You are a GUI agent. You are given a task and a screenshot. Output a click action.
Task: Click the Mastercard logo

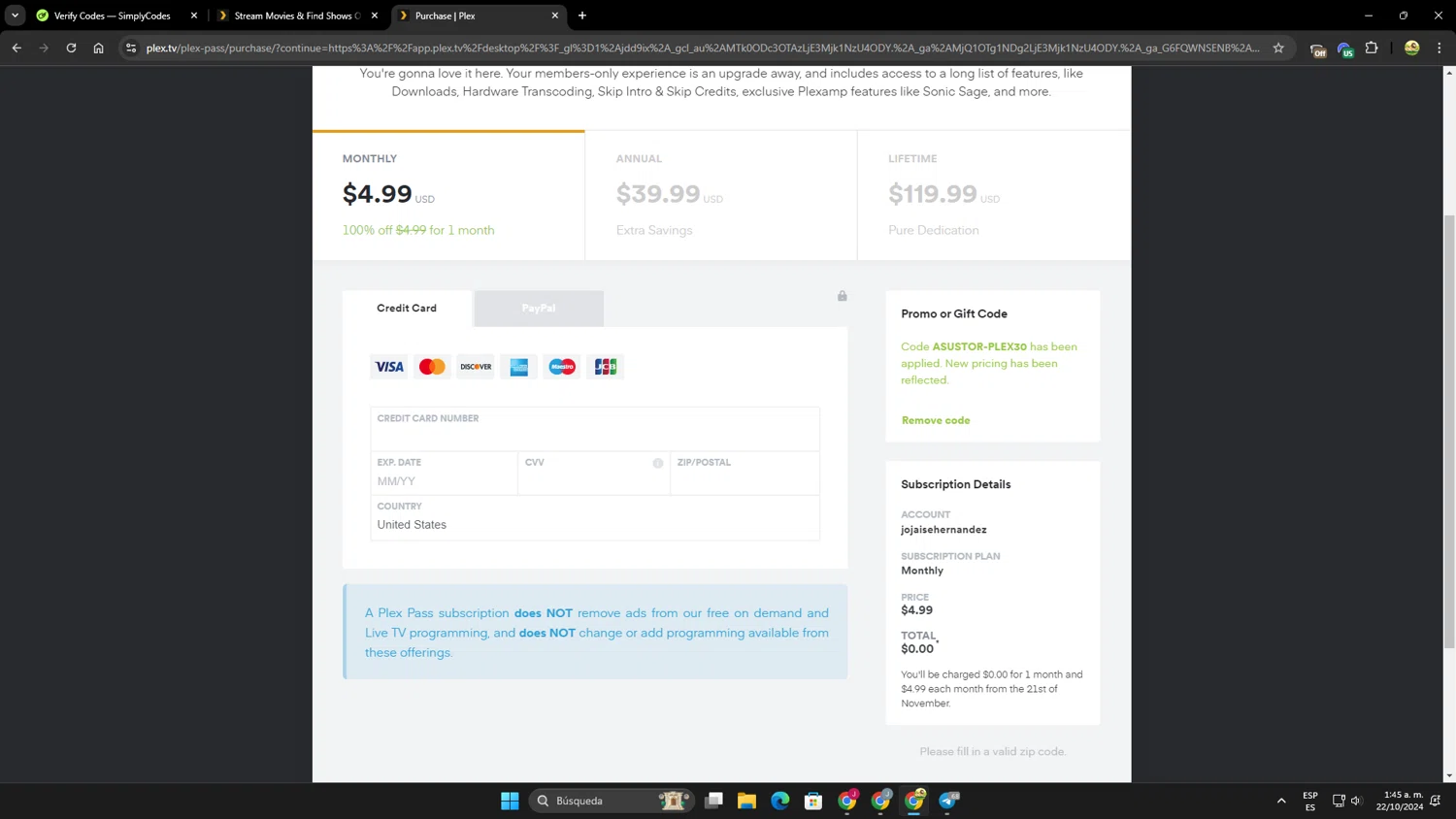point(432,367)
